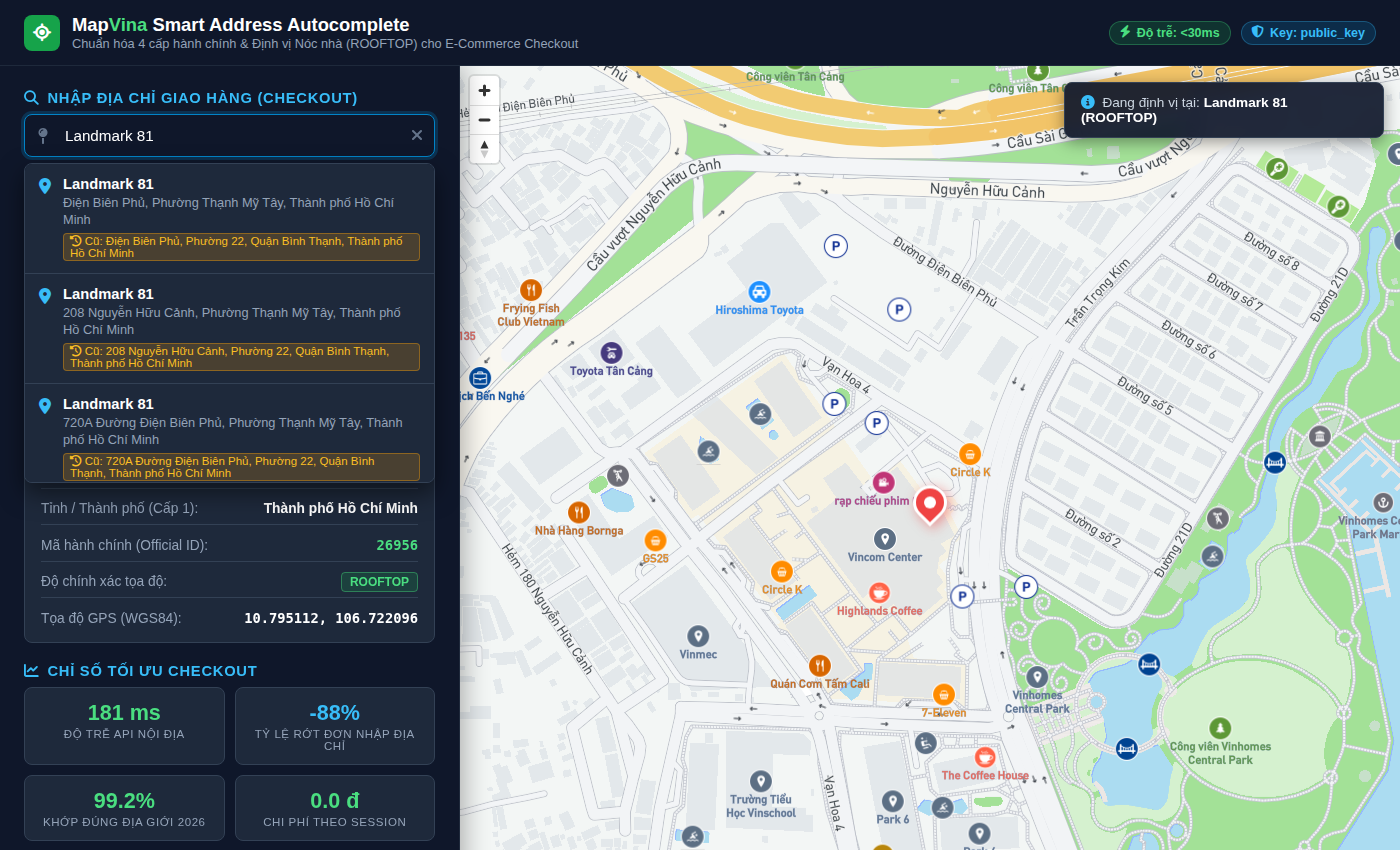Click the ROOFTOP accuracy badge

379,581
